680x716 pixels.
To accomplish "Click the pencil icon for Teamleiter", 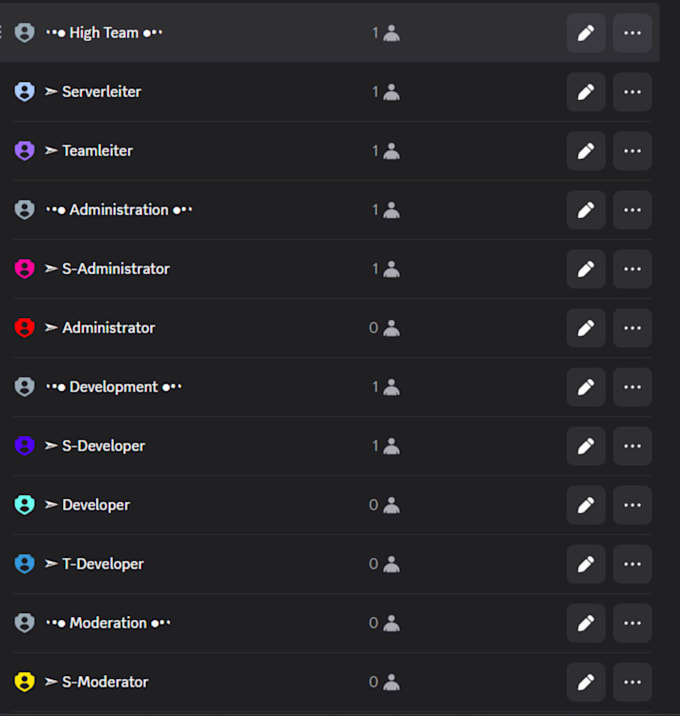I will [x=586, y=151].
